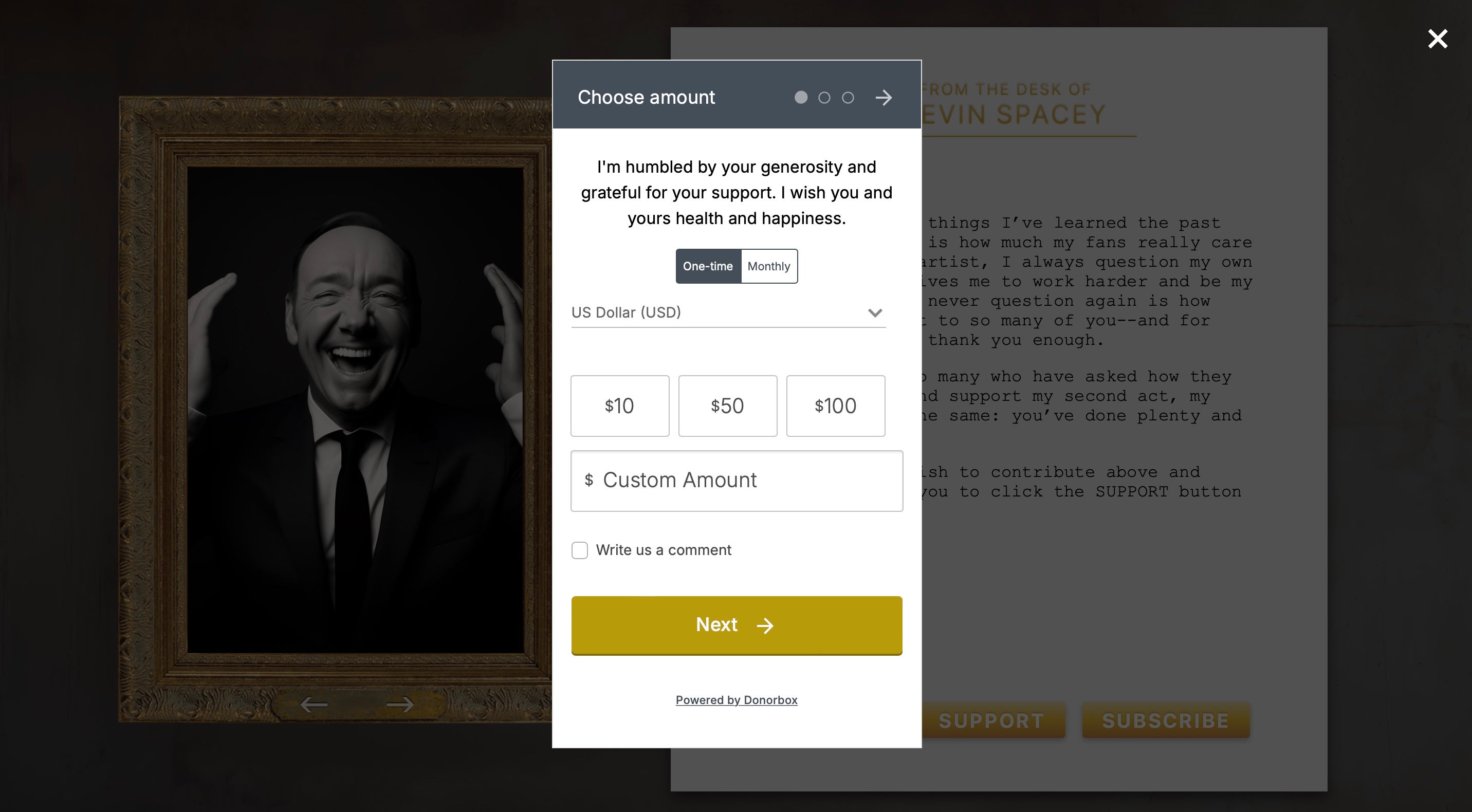Viewport: 1472px width, 812px height.
Task: Jump to the third step dot
Action: (x=848, y=98)
